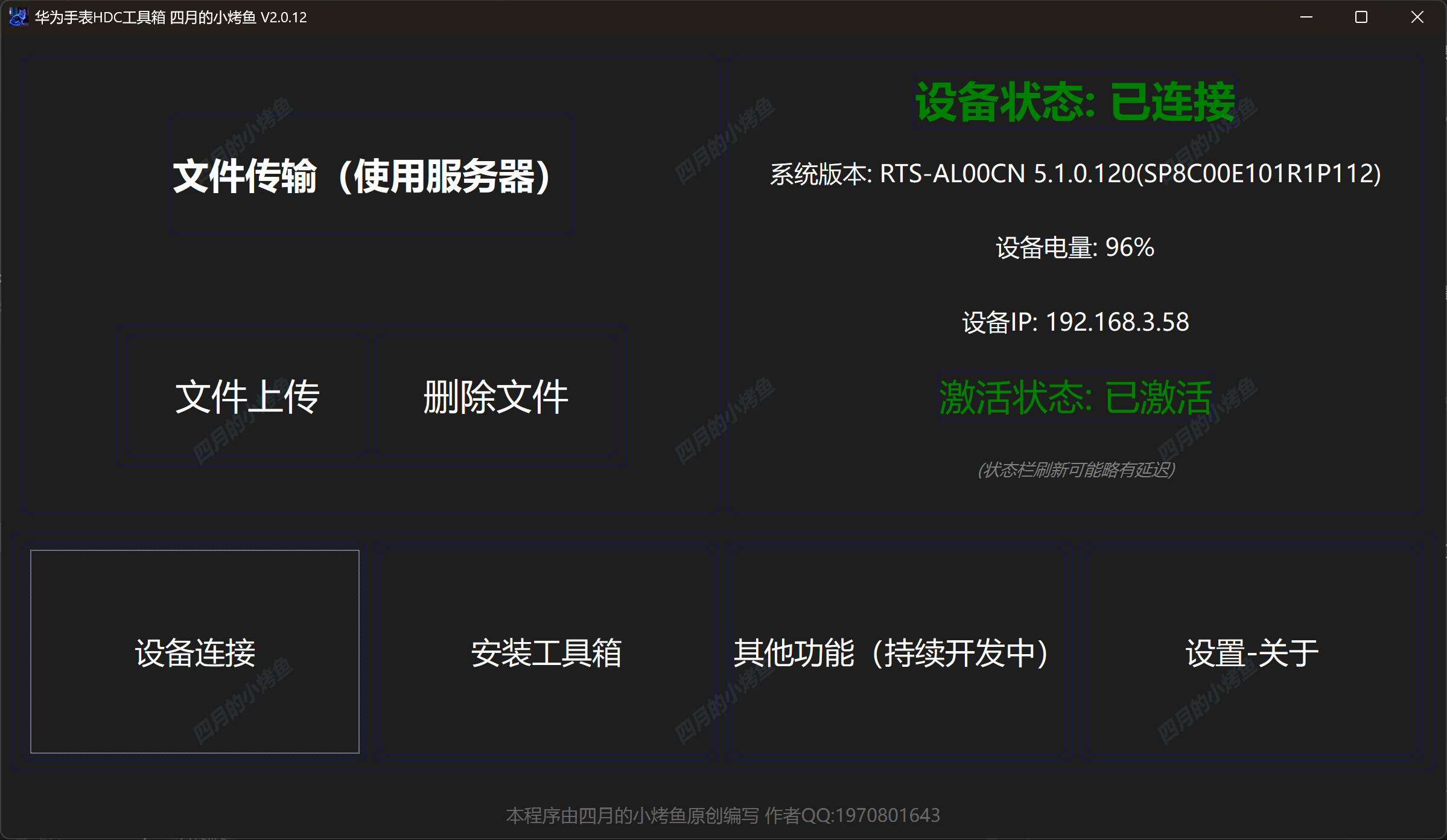1447x840 pixels.
Task: Click the 设备IP: 192.168.3.58 text
Action: pyautogui.click(x=1075, y=322)
